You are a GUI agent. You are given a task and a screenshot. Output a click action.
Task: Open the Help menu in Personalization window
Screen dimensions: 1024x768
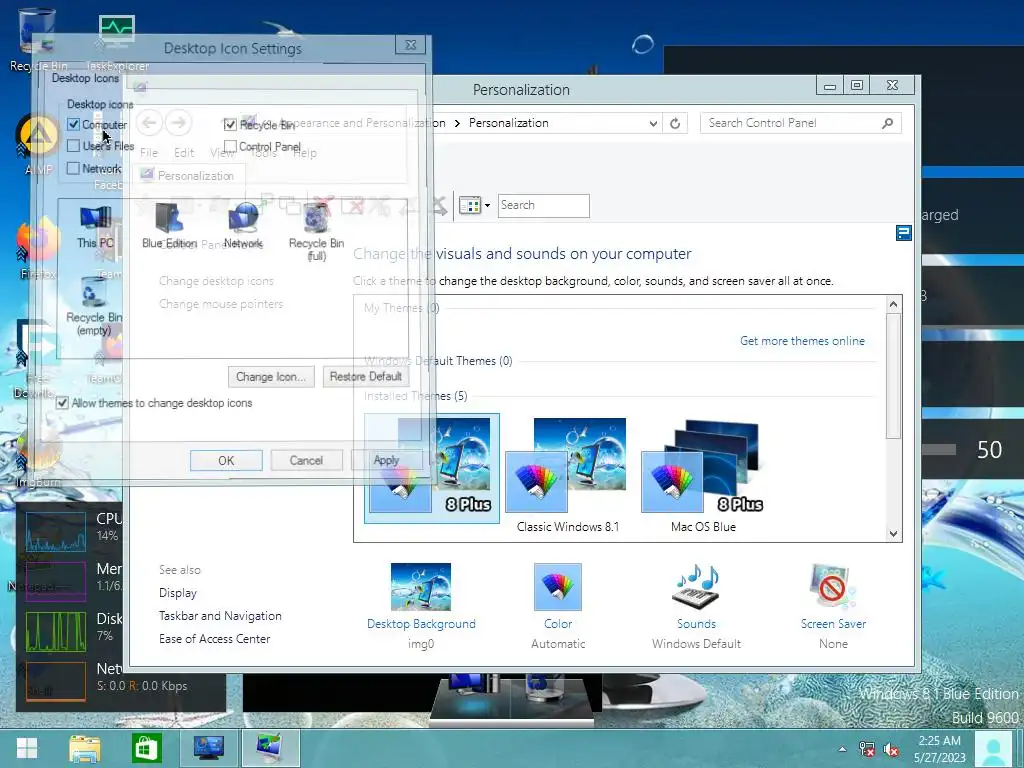[x=304, y=153]
